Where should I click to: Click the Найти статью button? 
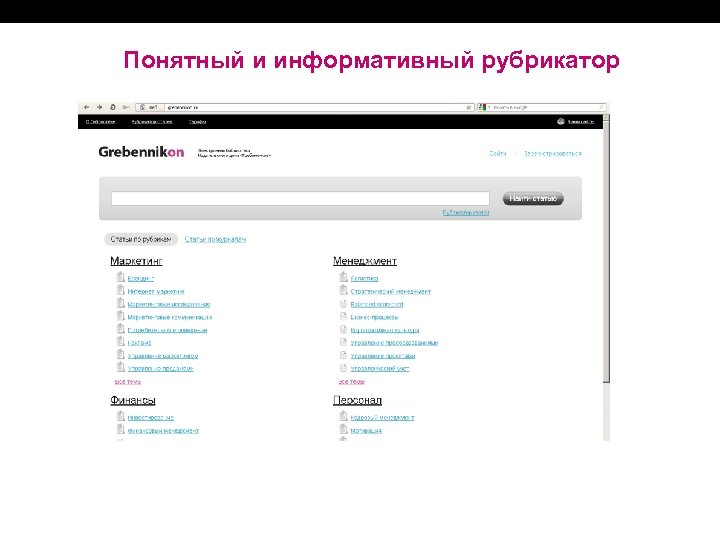coord(533,198)
